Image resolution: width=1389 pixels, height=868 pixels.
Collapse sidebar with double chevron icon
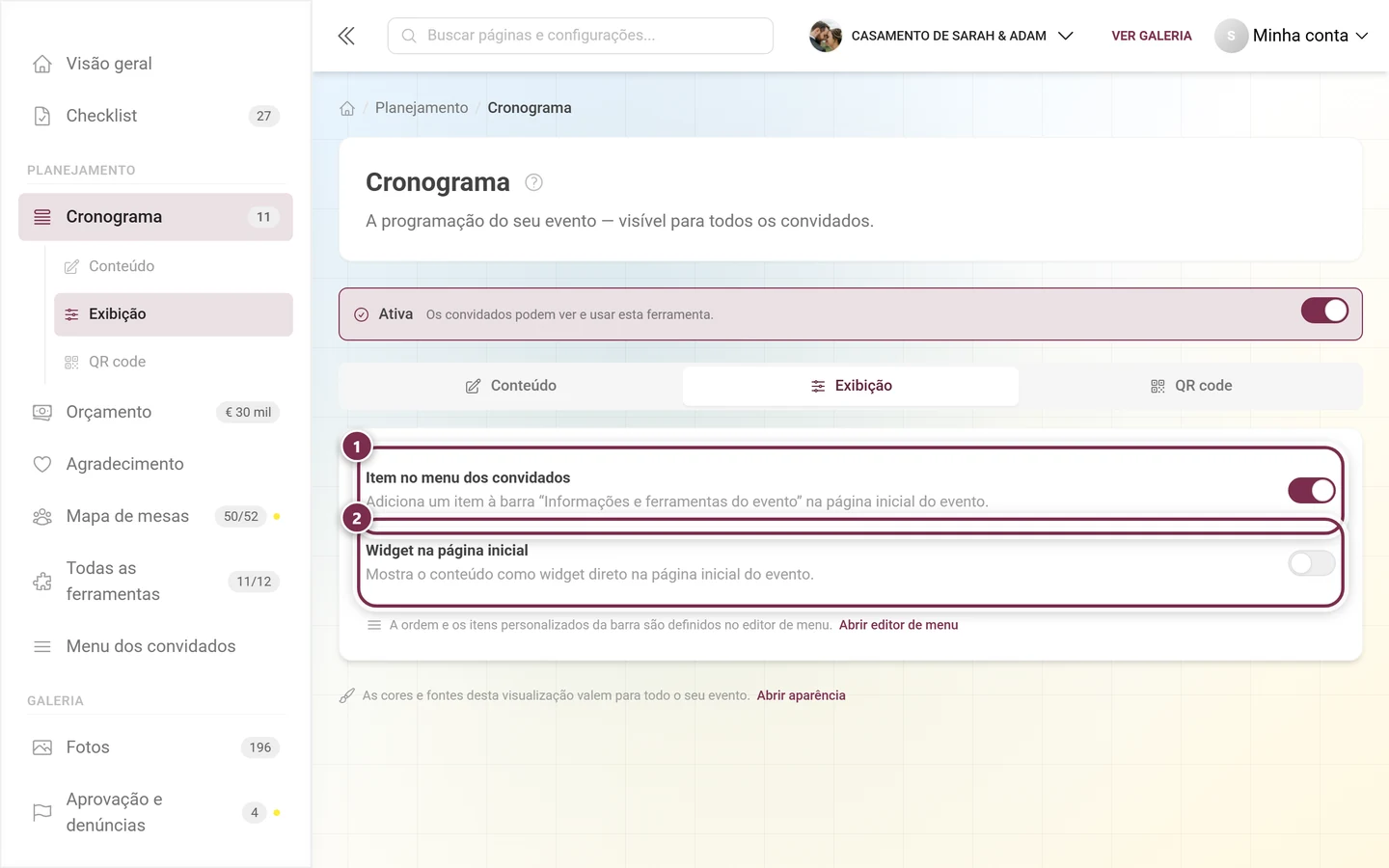click(x=346, y=36)
